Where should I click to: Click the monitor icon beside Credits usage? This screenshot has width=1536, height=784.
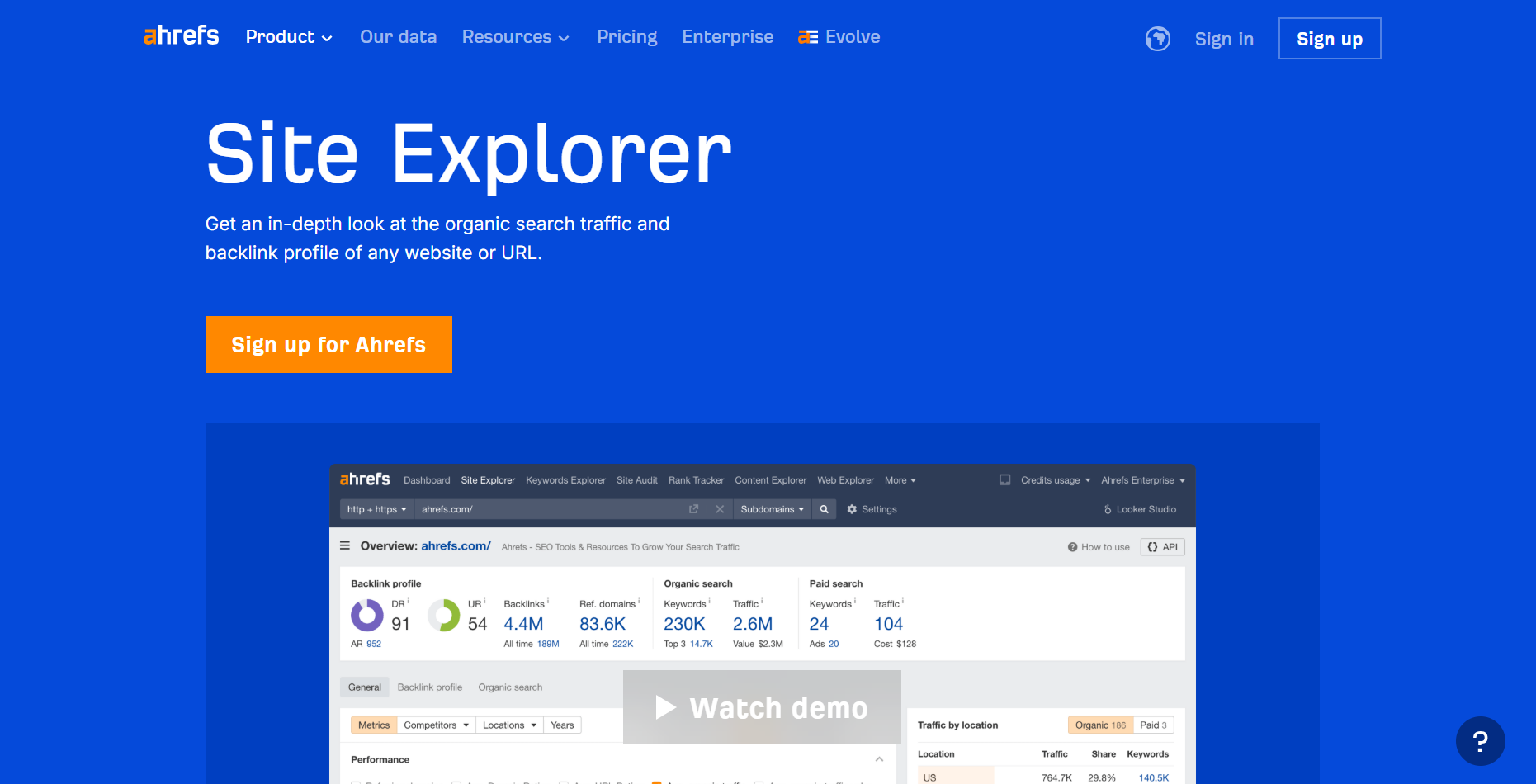coord(1004,479)
